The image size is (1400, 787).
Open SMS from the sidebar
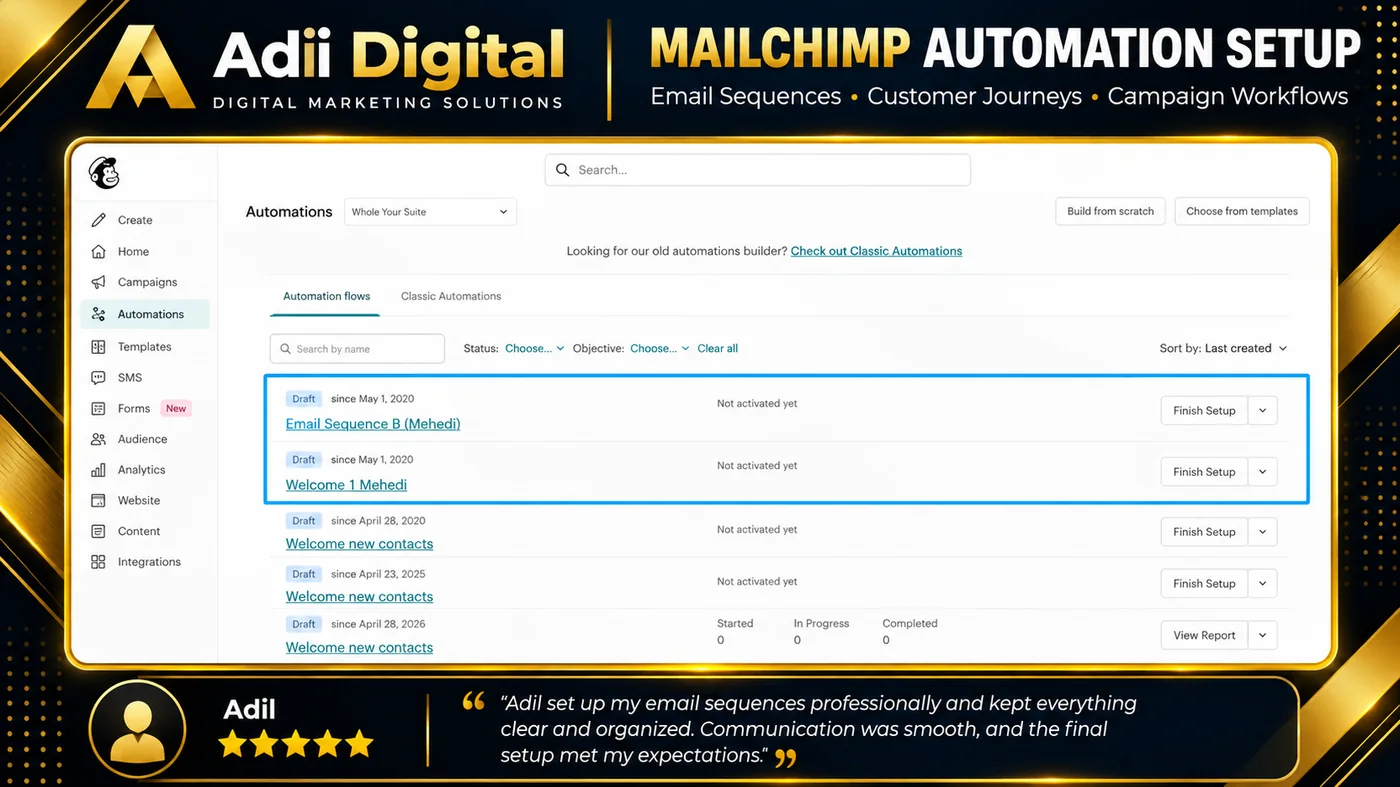pos(130,378)
